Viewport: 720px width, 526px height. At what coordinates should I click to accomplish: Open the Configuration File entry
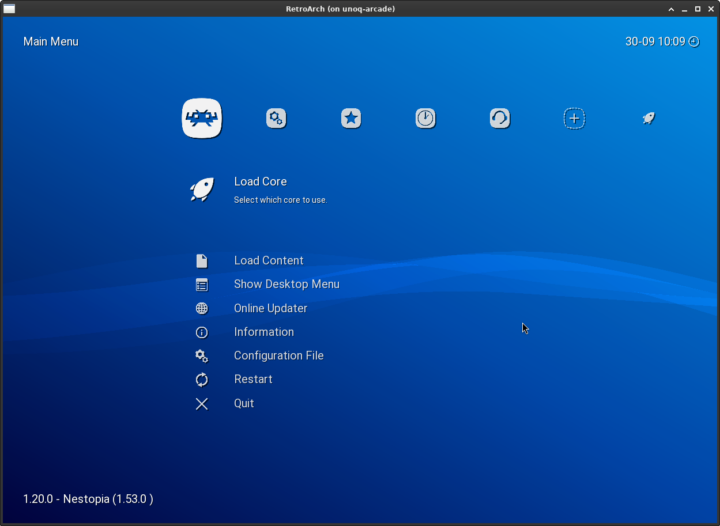[x=279, y=356]
